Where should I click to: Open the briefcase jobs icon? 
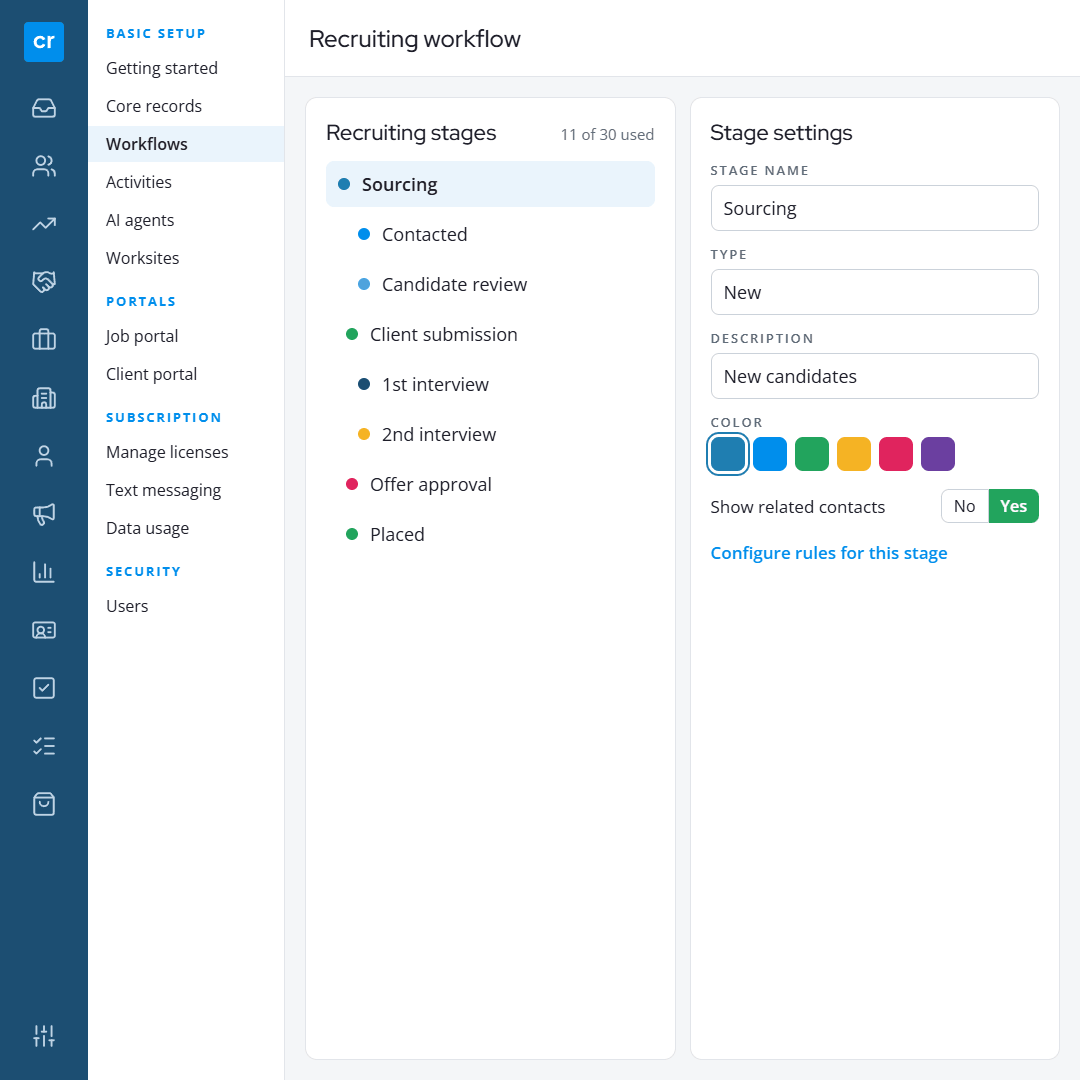(x=44, y=340)
